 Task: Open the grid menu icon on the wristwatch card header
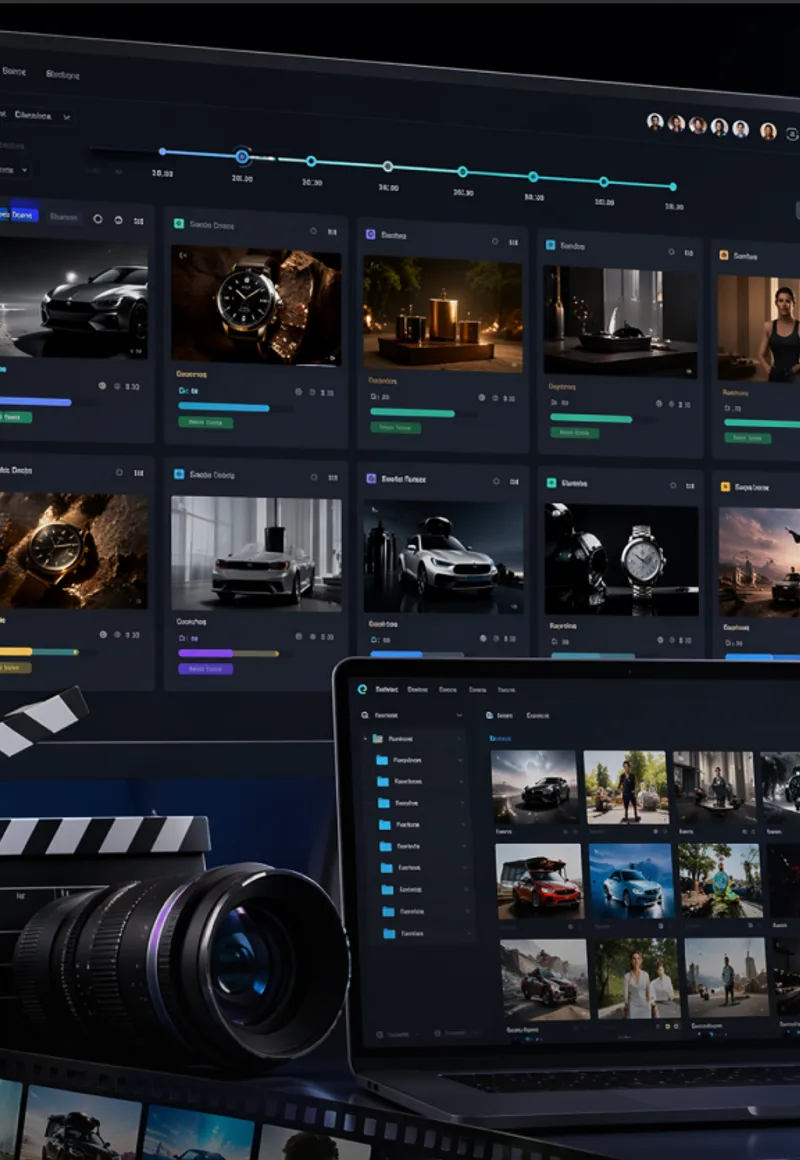pos(332,232)
